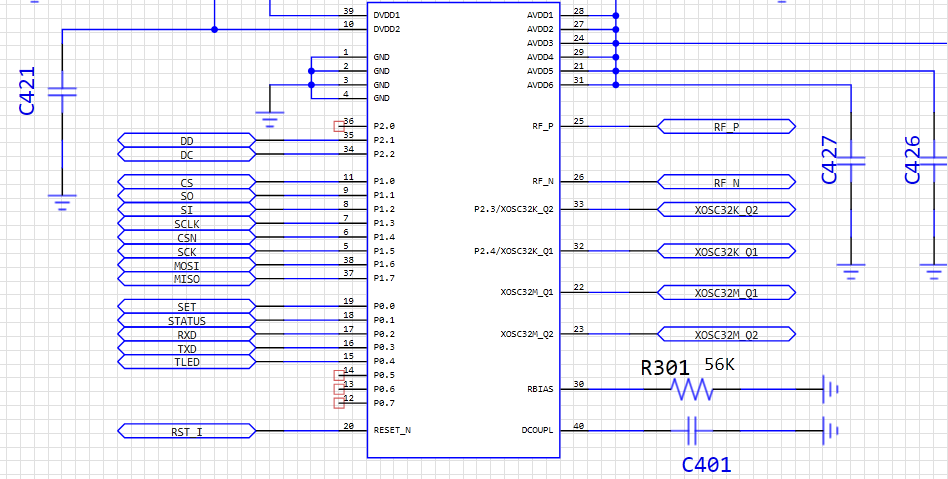Screen dimensions: 948x479
Task: Select the XOSC32M_Q1 output port on the right
Action: 726,293
